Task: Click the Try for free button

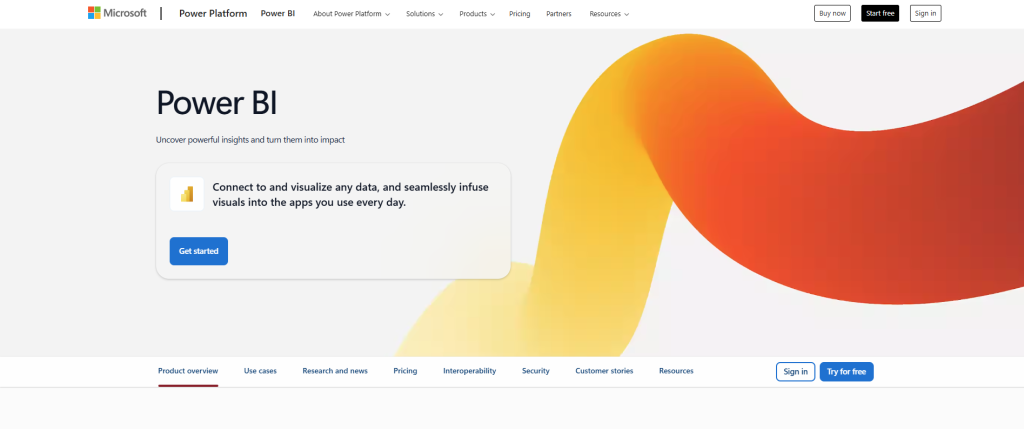Action: click(x=846, y=371)
